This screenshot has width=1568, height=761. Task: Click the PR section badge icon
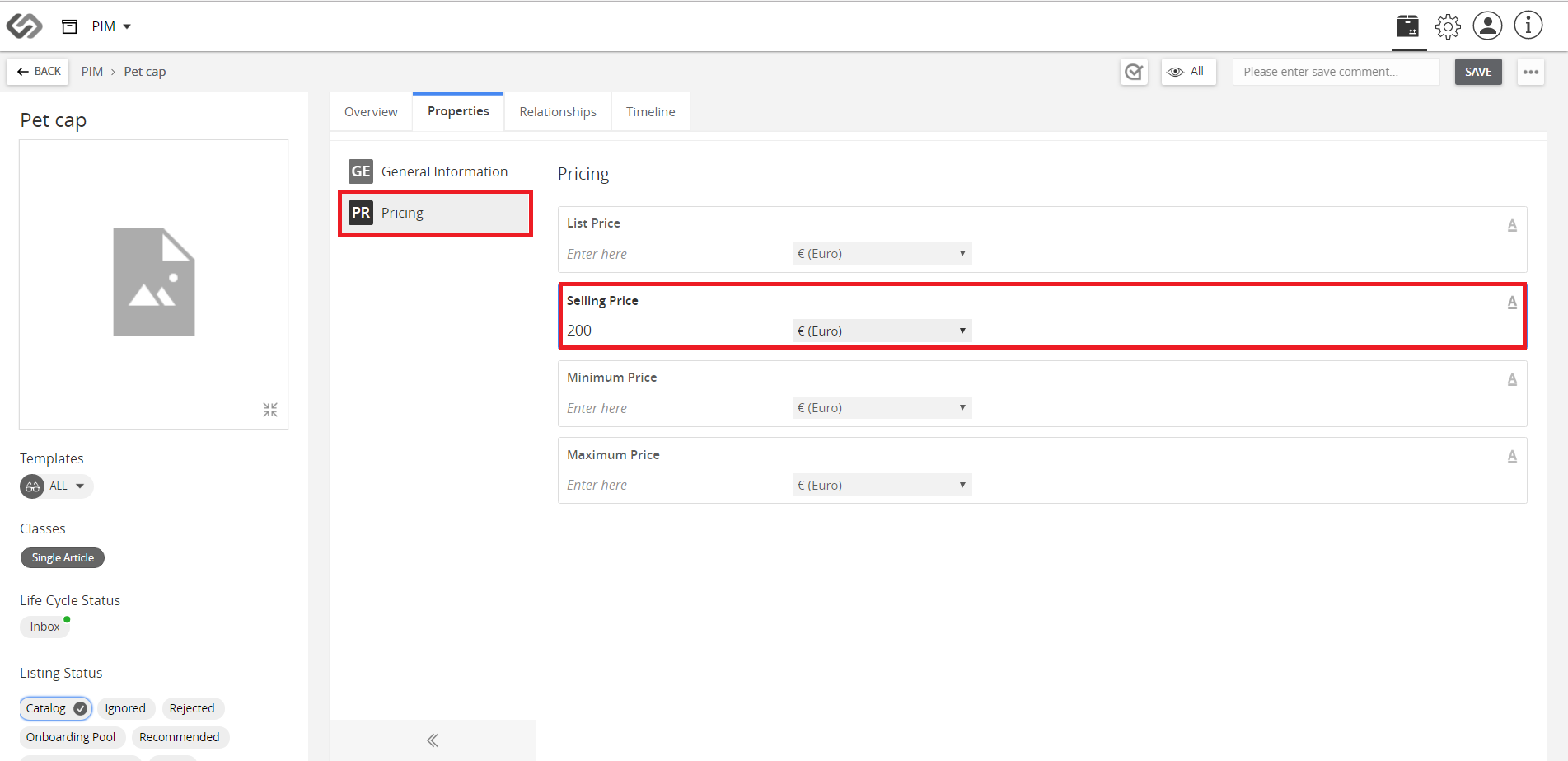point(361,213)
